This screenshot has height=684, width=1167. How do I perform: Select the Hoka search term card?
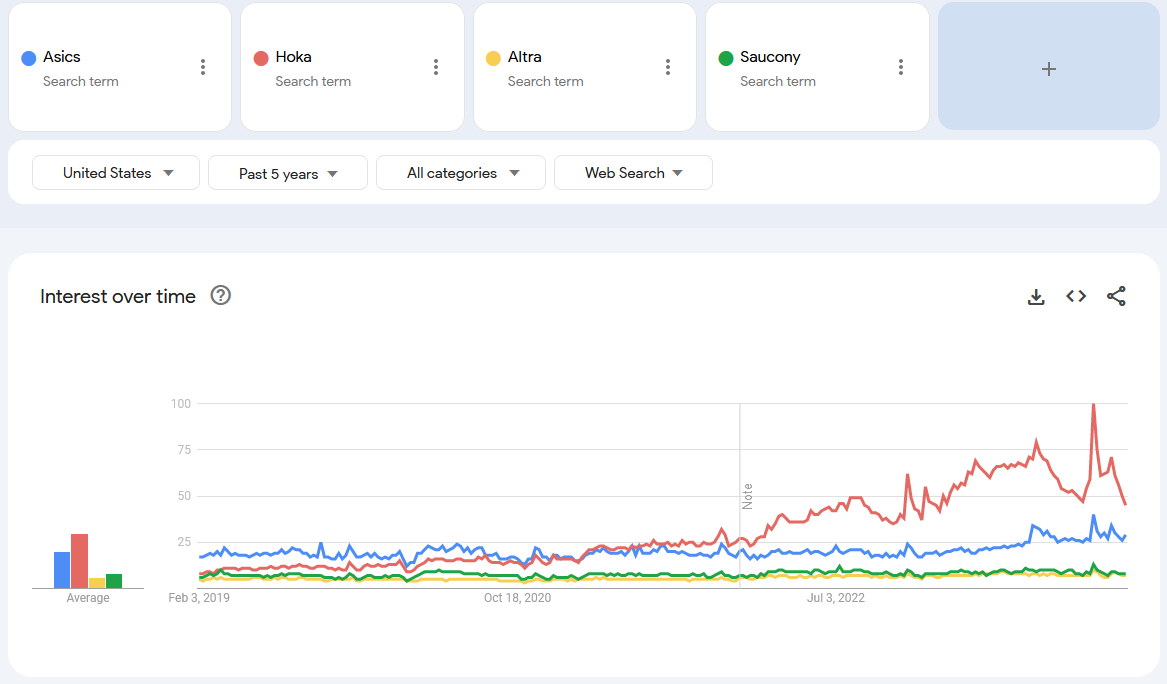pyautogui.click(x=352, y=67)
